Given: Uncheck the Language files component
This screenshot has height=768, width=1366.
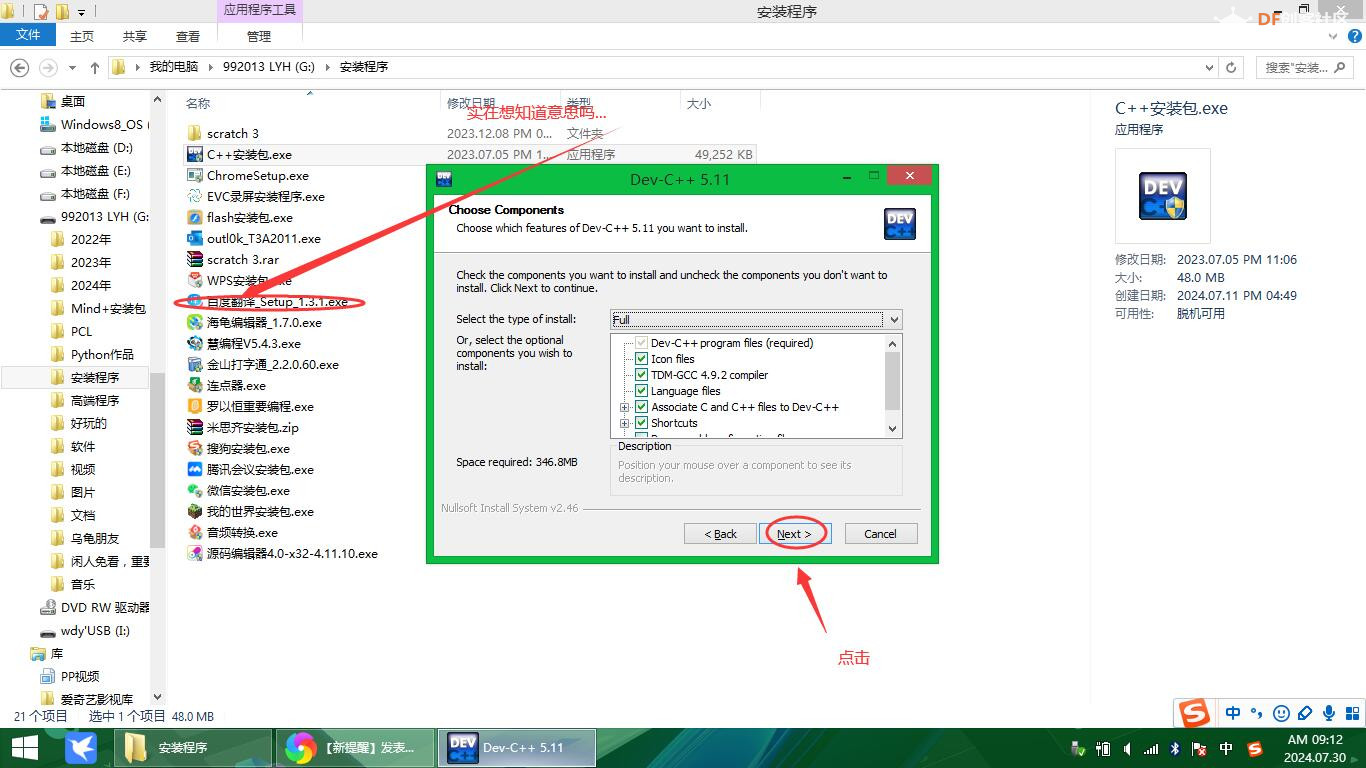Looking at the screenshot, I should click(642, 391).
